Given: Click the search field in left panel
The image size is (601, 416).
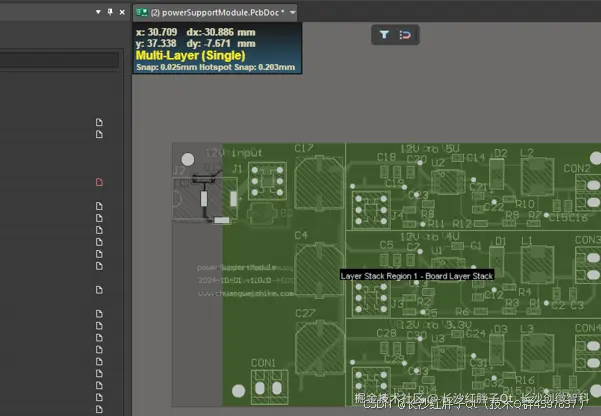Looking at the screenshot, I should coord(59,60).
